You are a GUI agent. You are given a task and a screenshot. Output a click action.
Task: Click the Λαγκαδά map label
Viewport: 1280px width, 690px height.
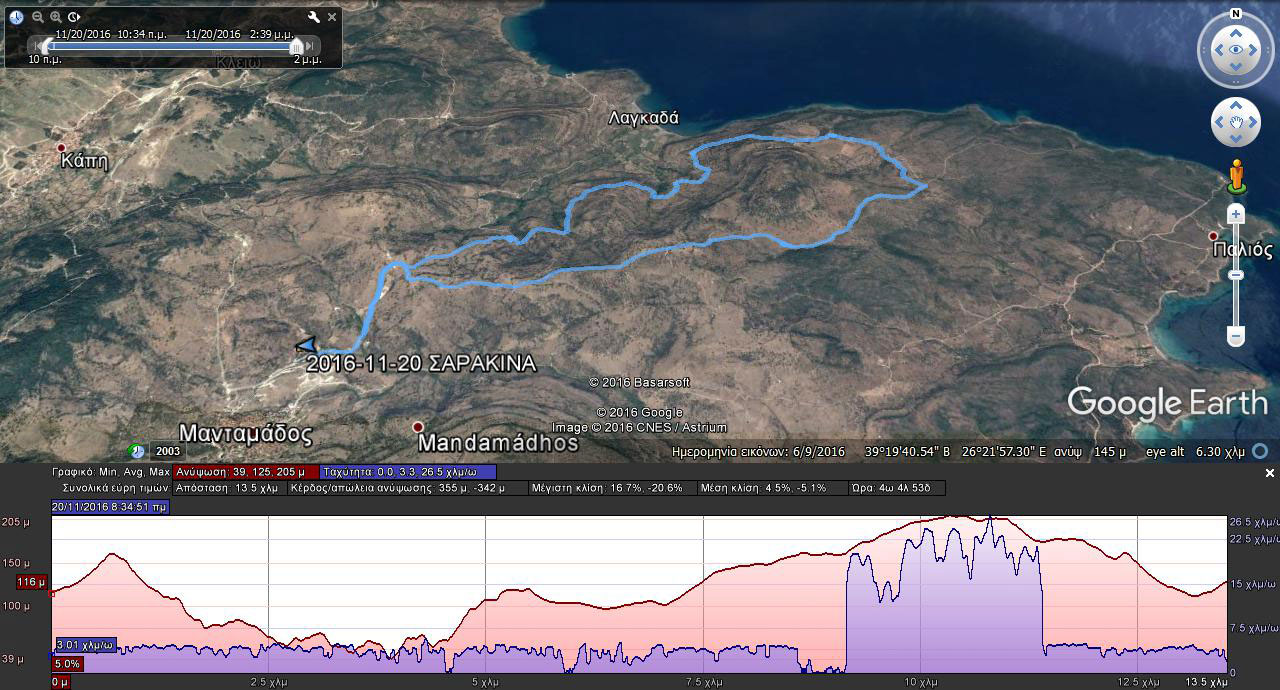coord(644,118)
